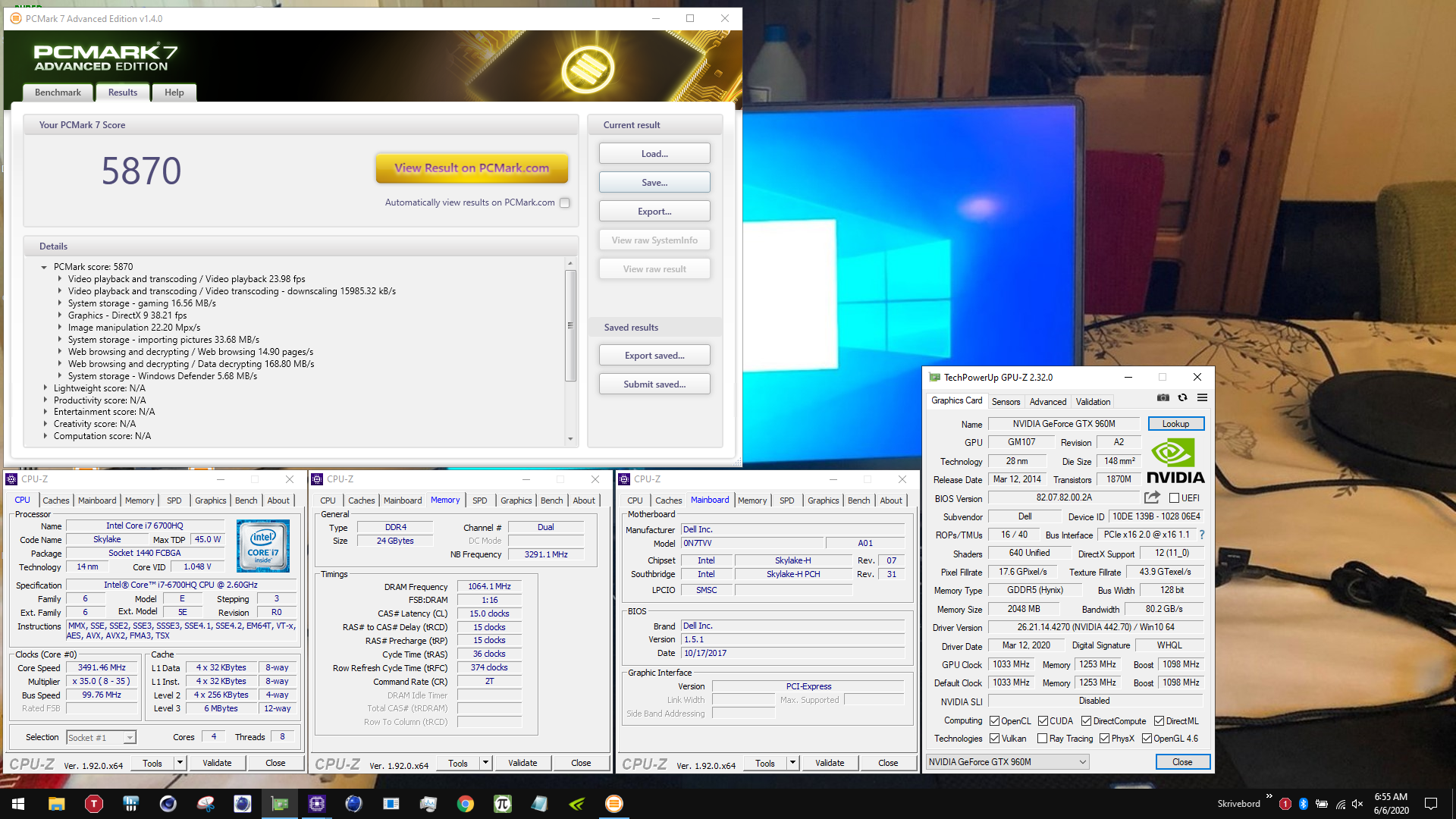1456x819 pixels.
Task: Open the GPU-Z hamburger menu
Action: pyautogui.click(x=1202, y=397)
